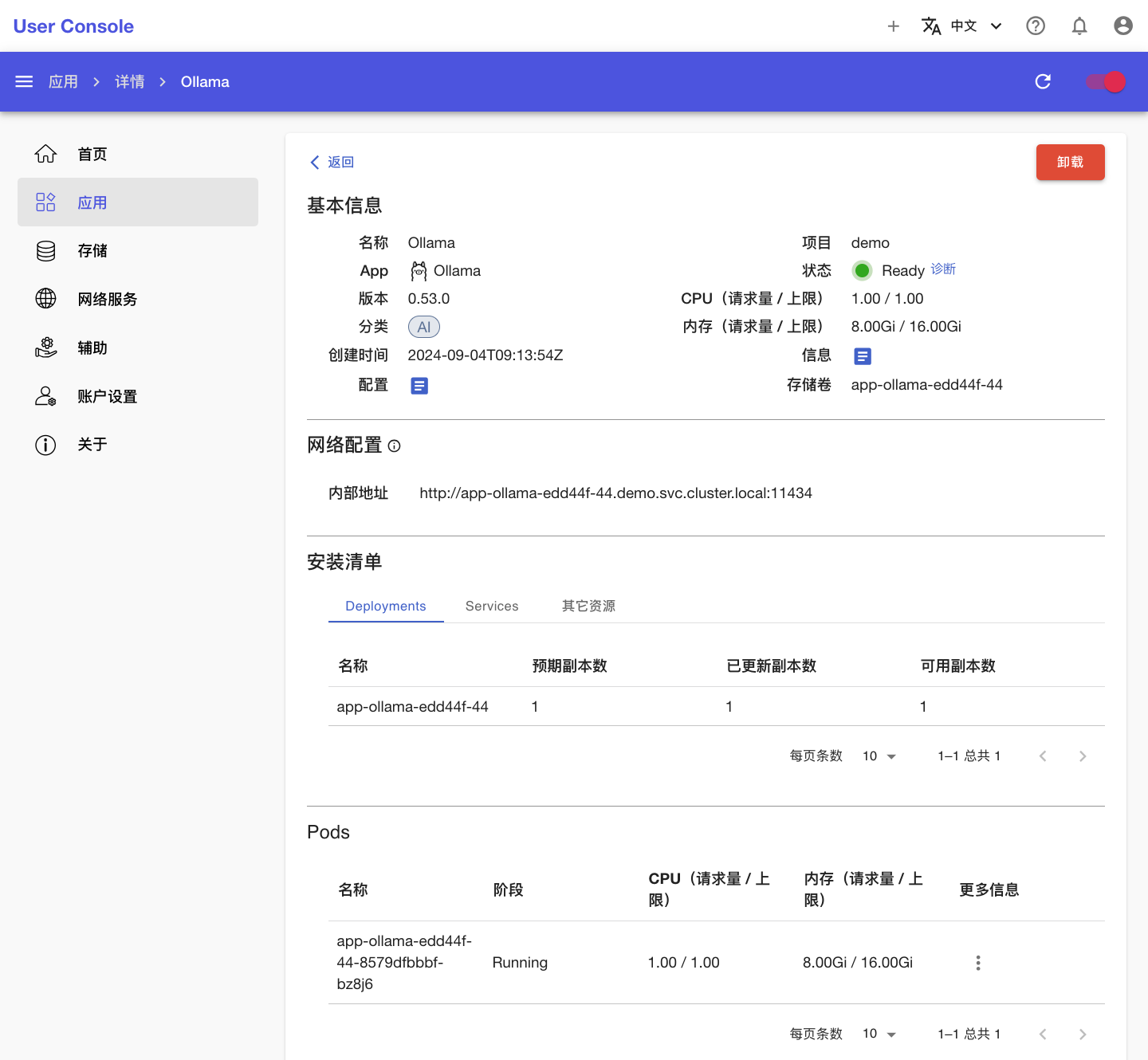
Task: Click the storage volume app-ollama-edd44f-44 value
Action: tap(926, 385)
